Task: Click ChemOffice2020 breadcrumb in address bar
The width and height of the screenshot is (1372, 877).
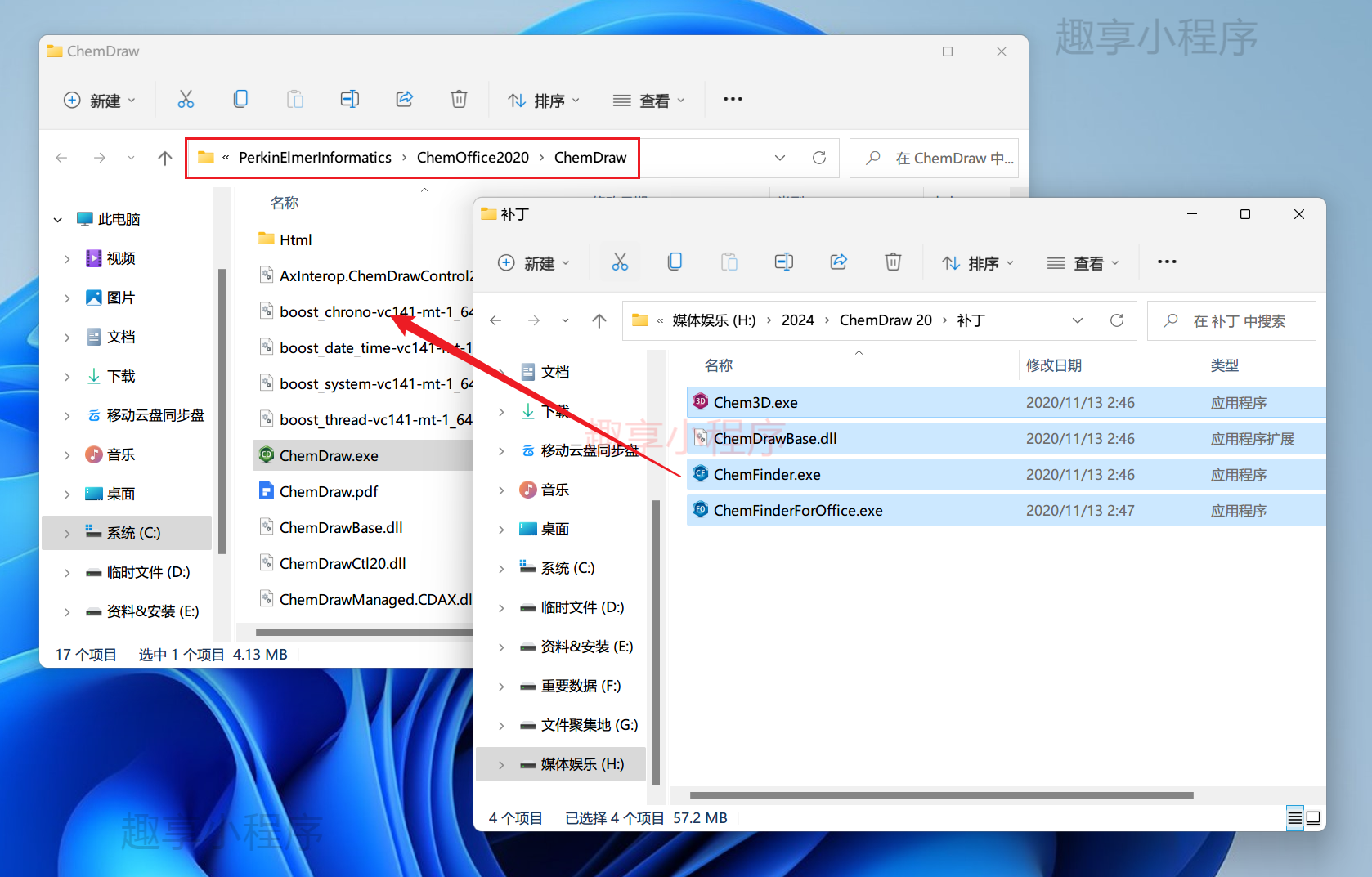Action: pos(473,158)
